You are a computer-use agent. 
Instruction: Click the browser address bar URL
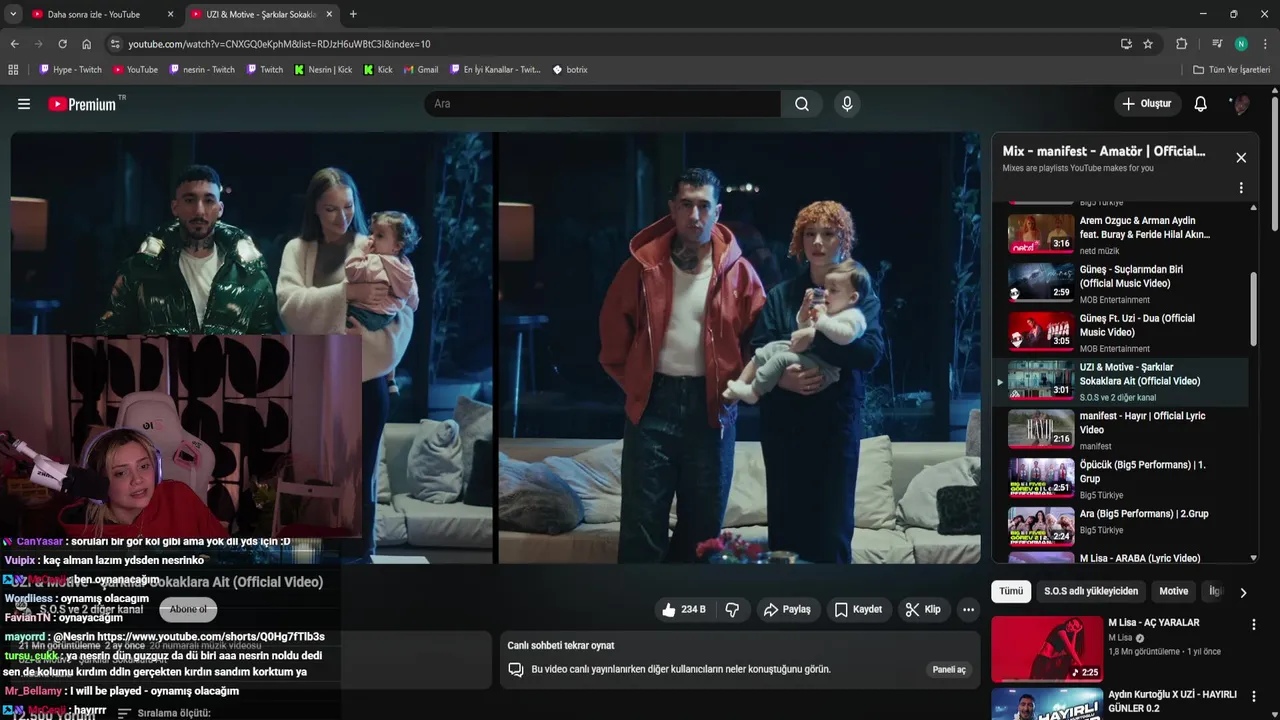click(x=279, y=44)
